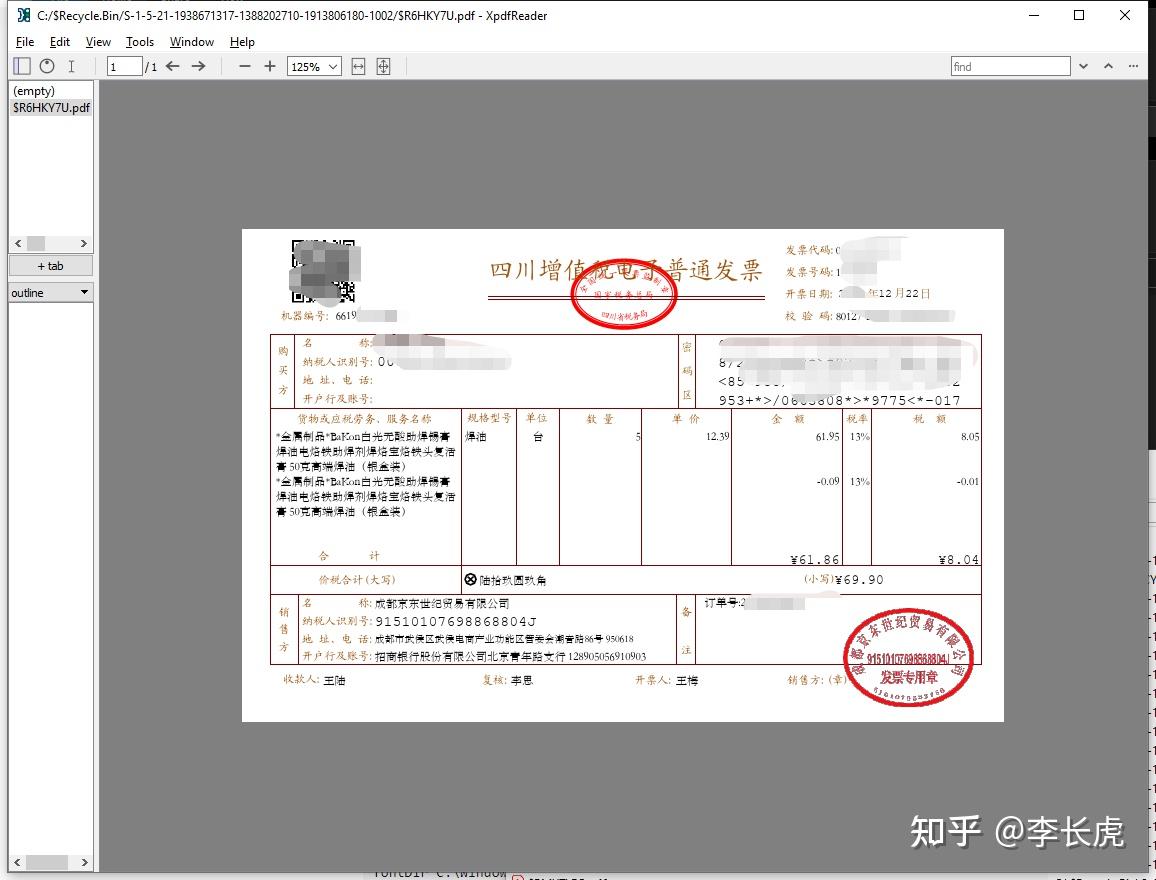1156x880 pixels.
Task: Click the page number input field
Action: pyautogui.click(x=125, y=66)
